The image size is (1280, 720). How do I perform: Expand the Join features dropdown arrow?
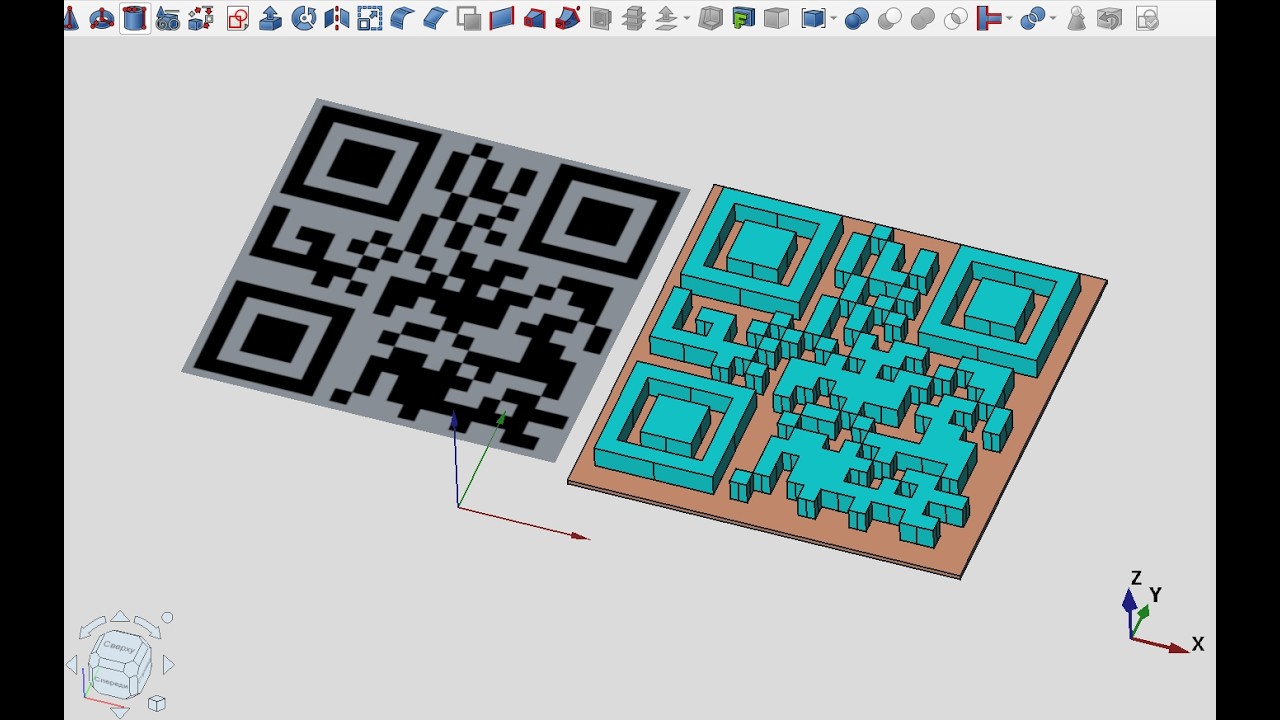click(1009, 18)
